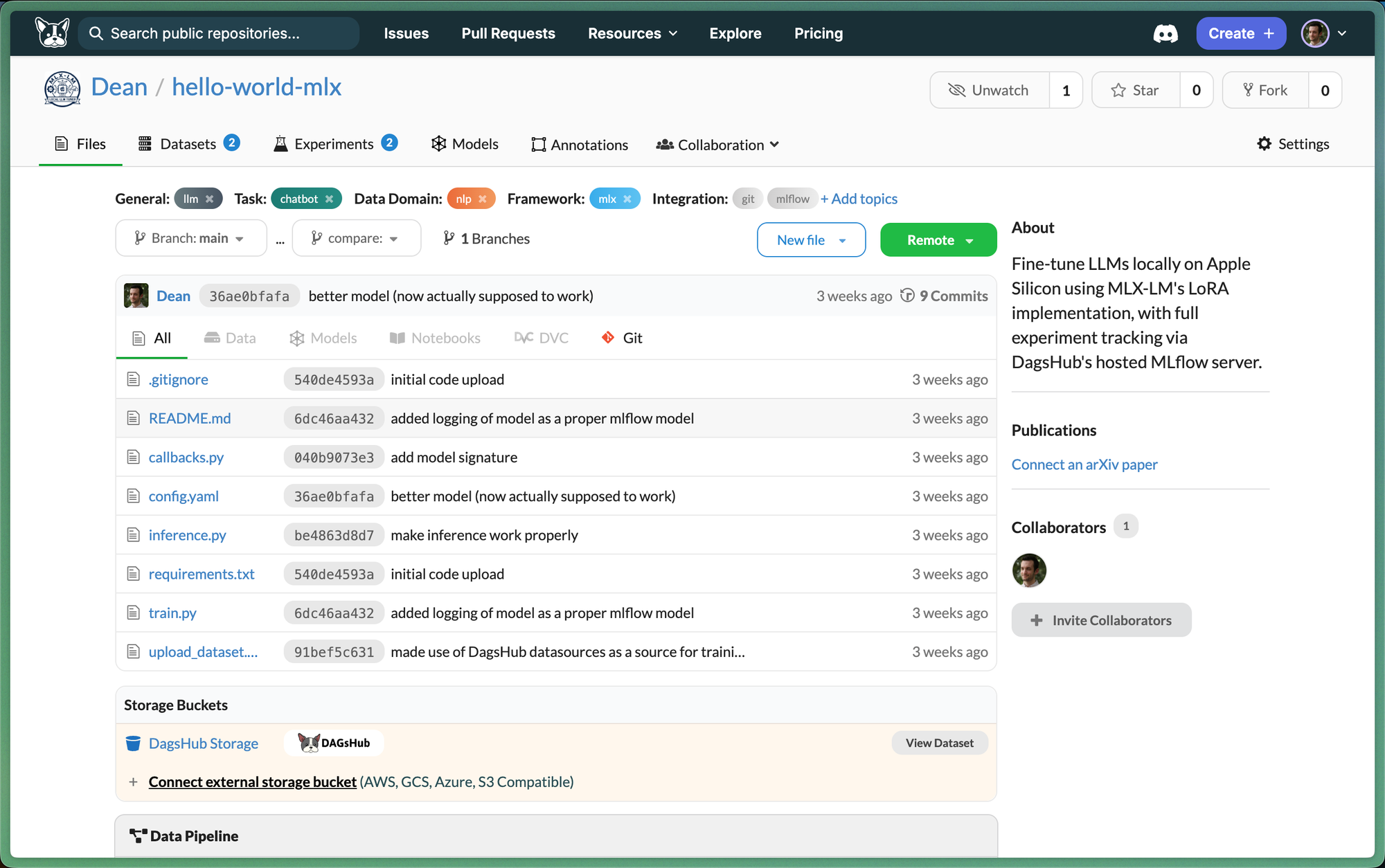The image size is (1385, 868).
Task: Click the hello-world-mlx repository avatar
Action: 62,89
